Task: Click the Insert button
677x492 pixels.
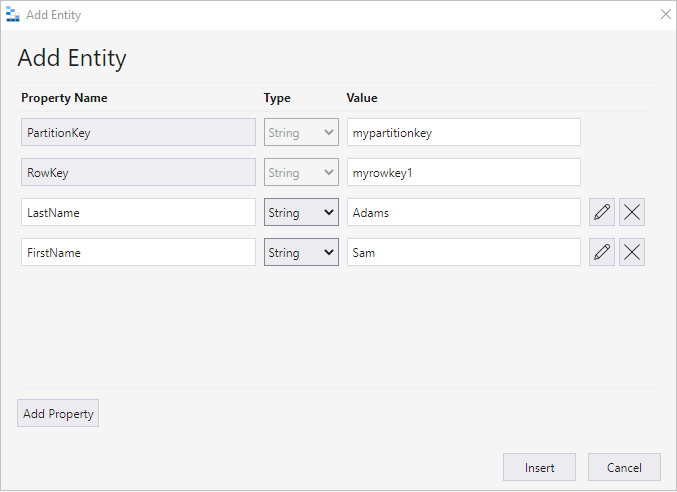Action: [539, 467]
